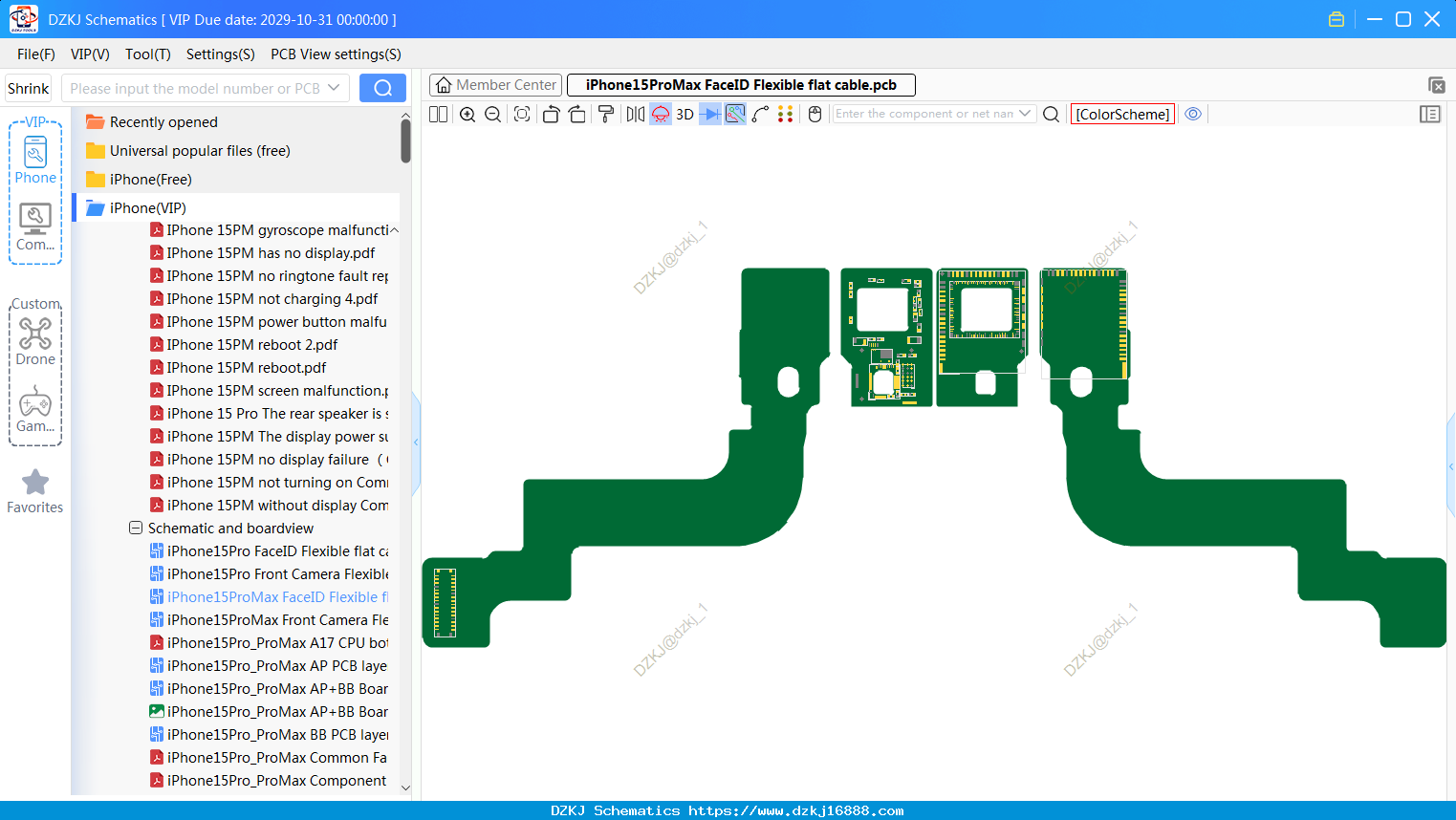1456x820 pixels.
Task: Click the mouse settings icon
Action: (x=815, y=114)
